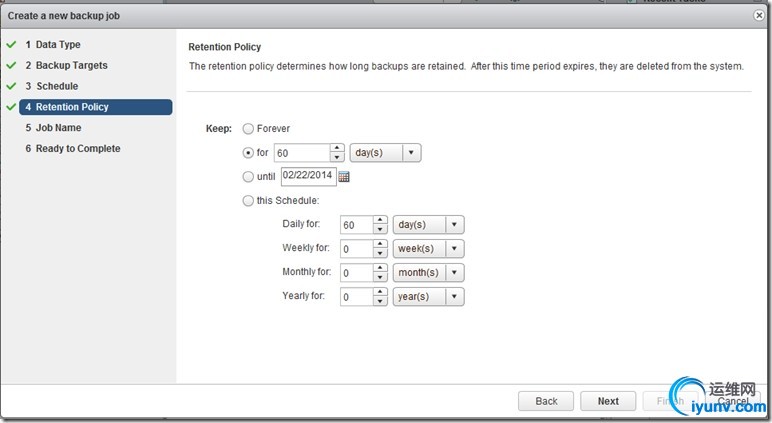
Task: Select step 4 Retention Policy
Action: pos(96,107)
